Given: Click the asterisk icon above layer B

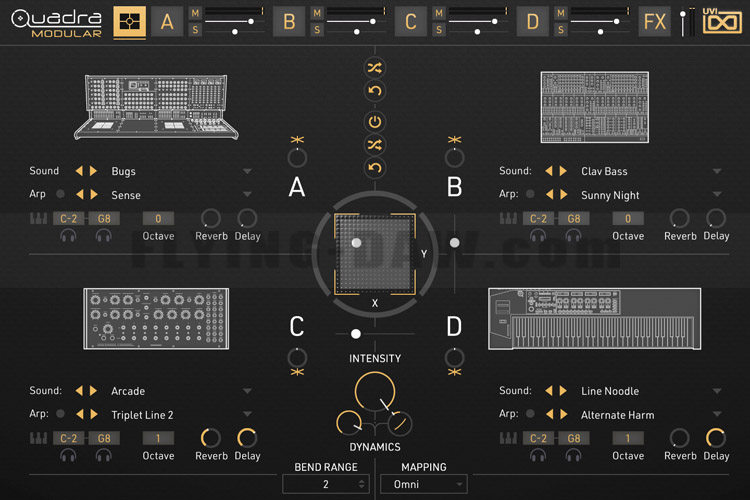Looking at the screenshot, I should 454,140.
